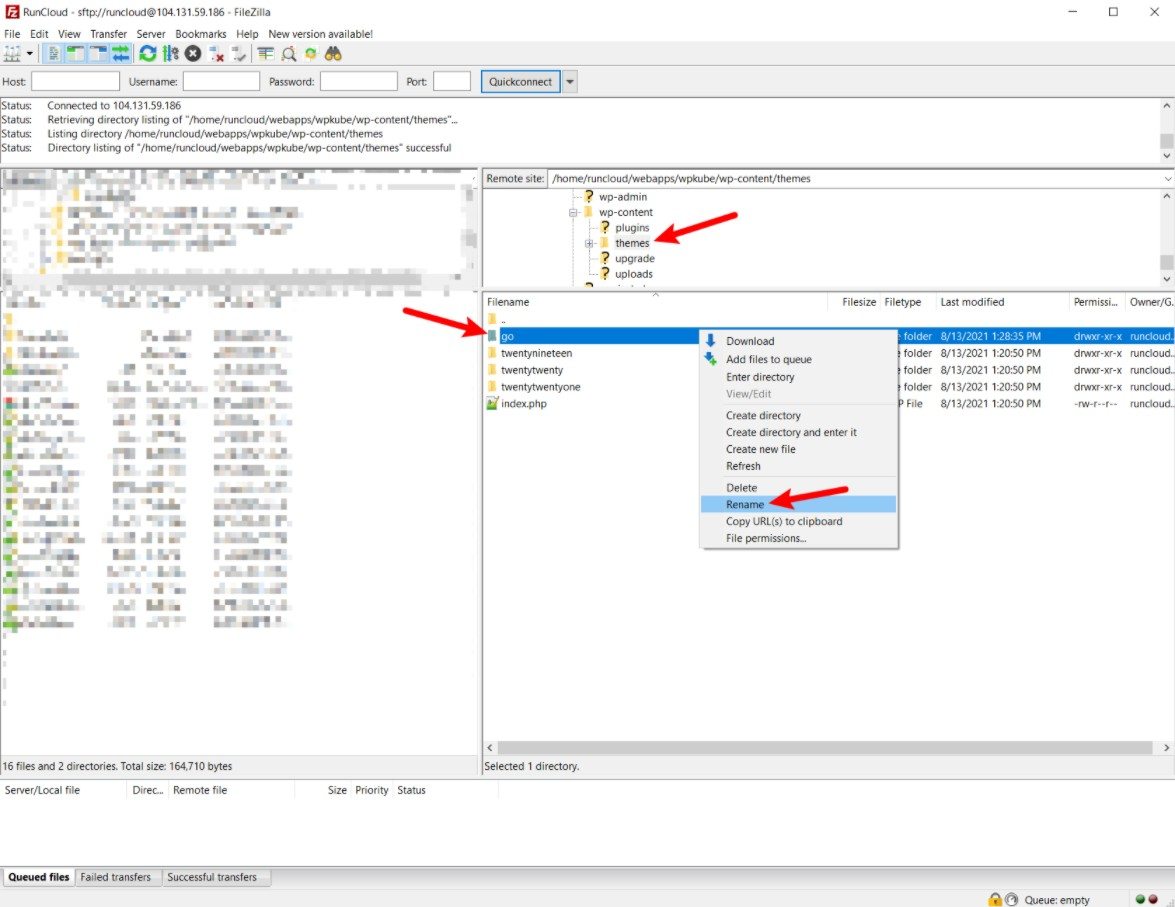Screen dimensions: 1175x907
Task: Choose Create new file
Action: [x=798, y=449]
